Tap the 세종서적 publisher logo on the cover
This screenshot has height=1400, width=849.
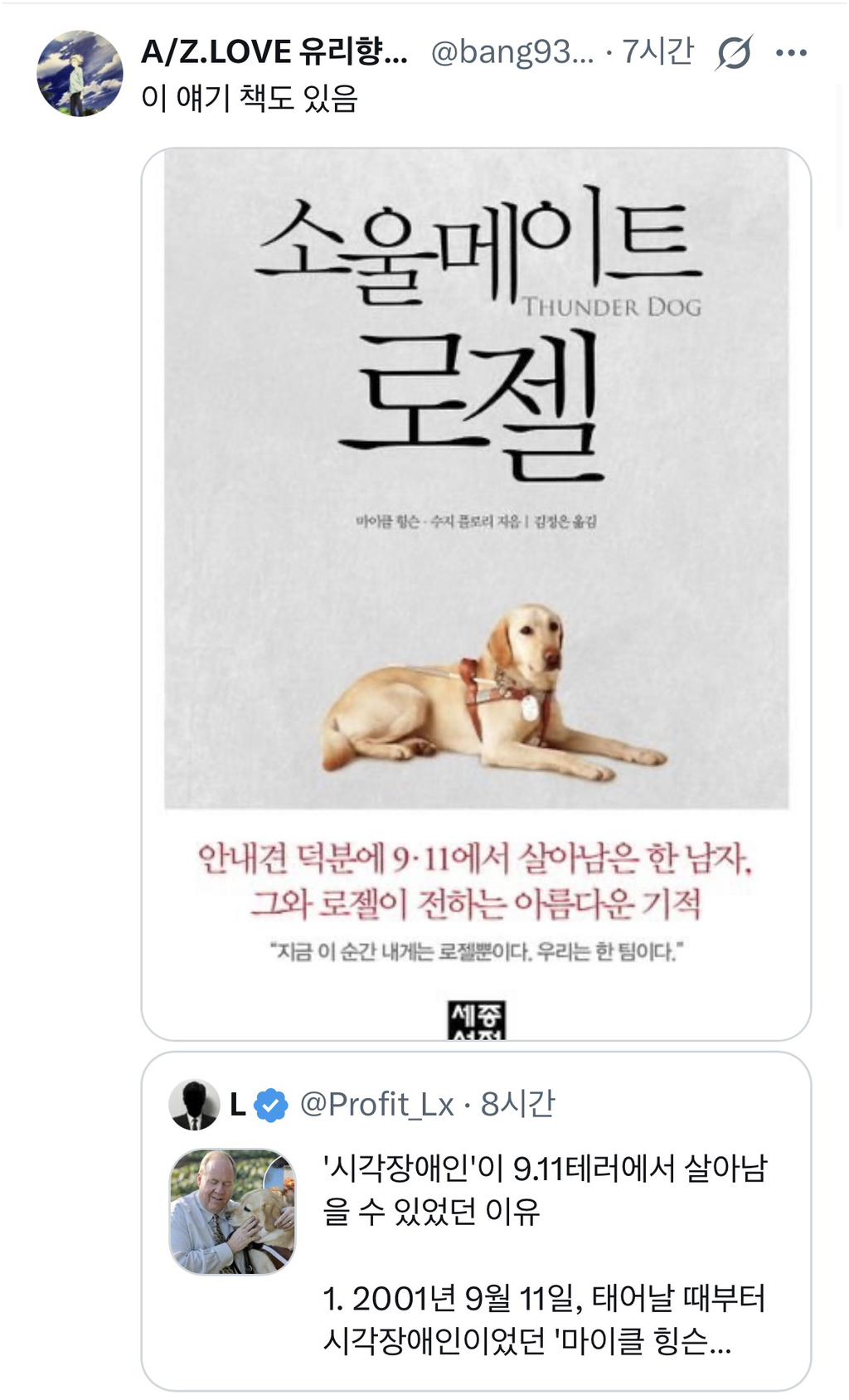pyautogui.click(x=476, y=1020)
